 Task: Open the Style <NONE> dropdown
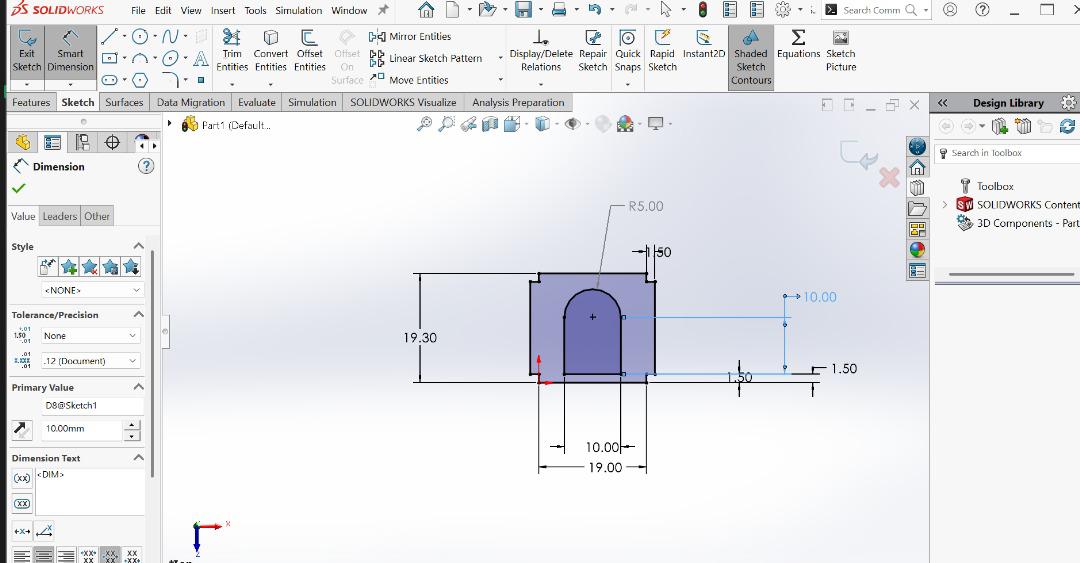[92, 290]
